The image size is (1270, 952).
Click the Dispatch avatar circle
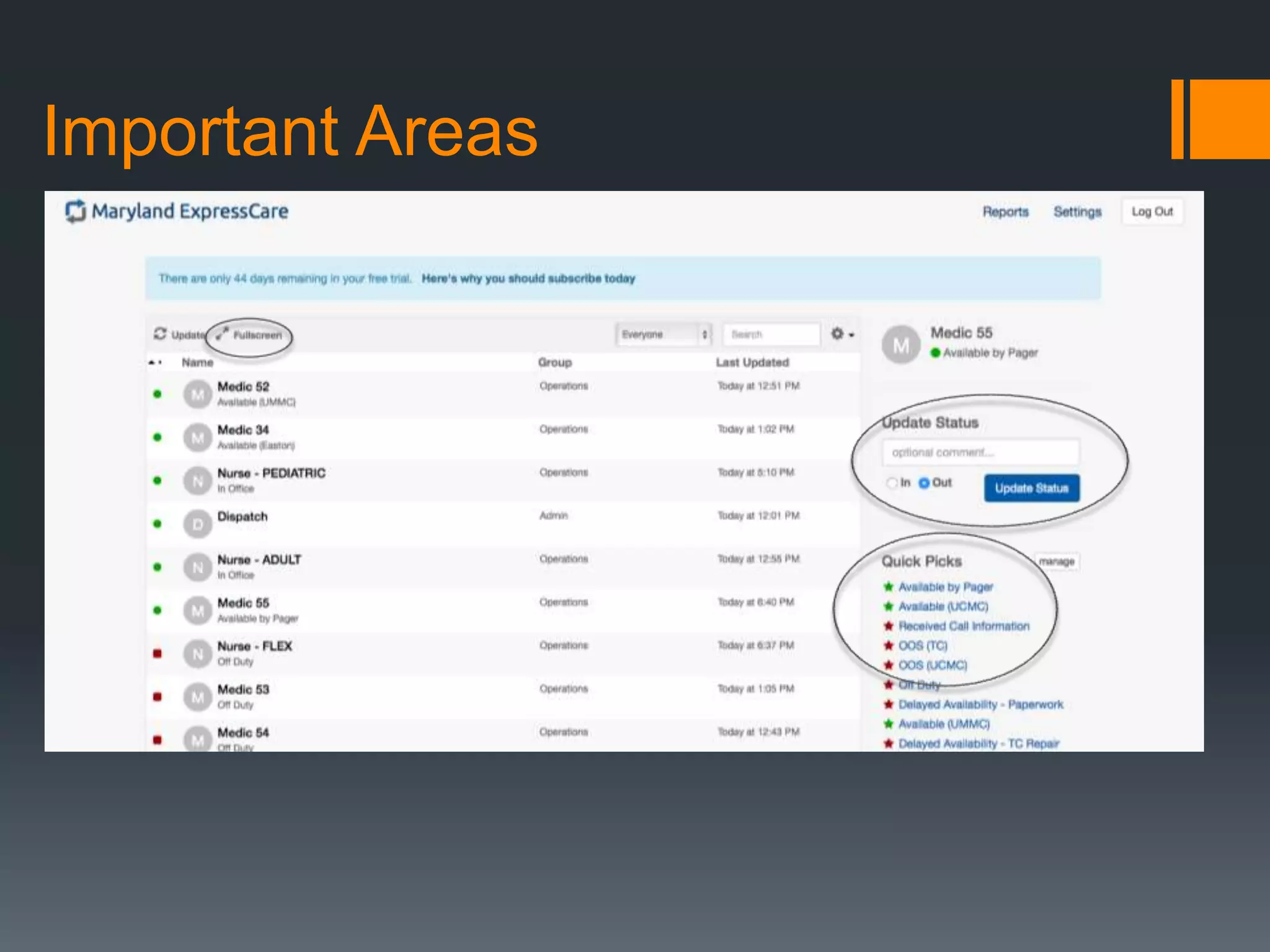(x=198, y=524)
